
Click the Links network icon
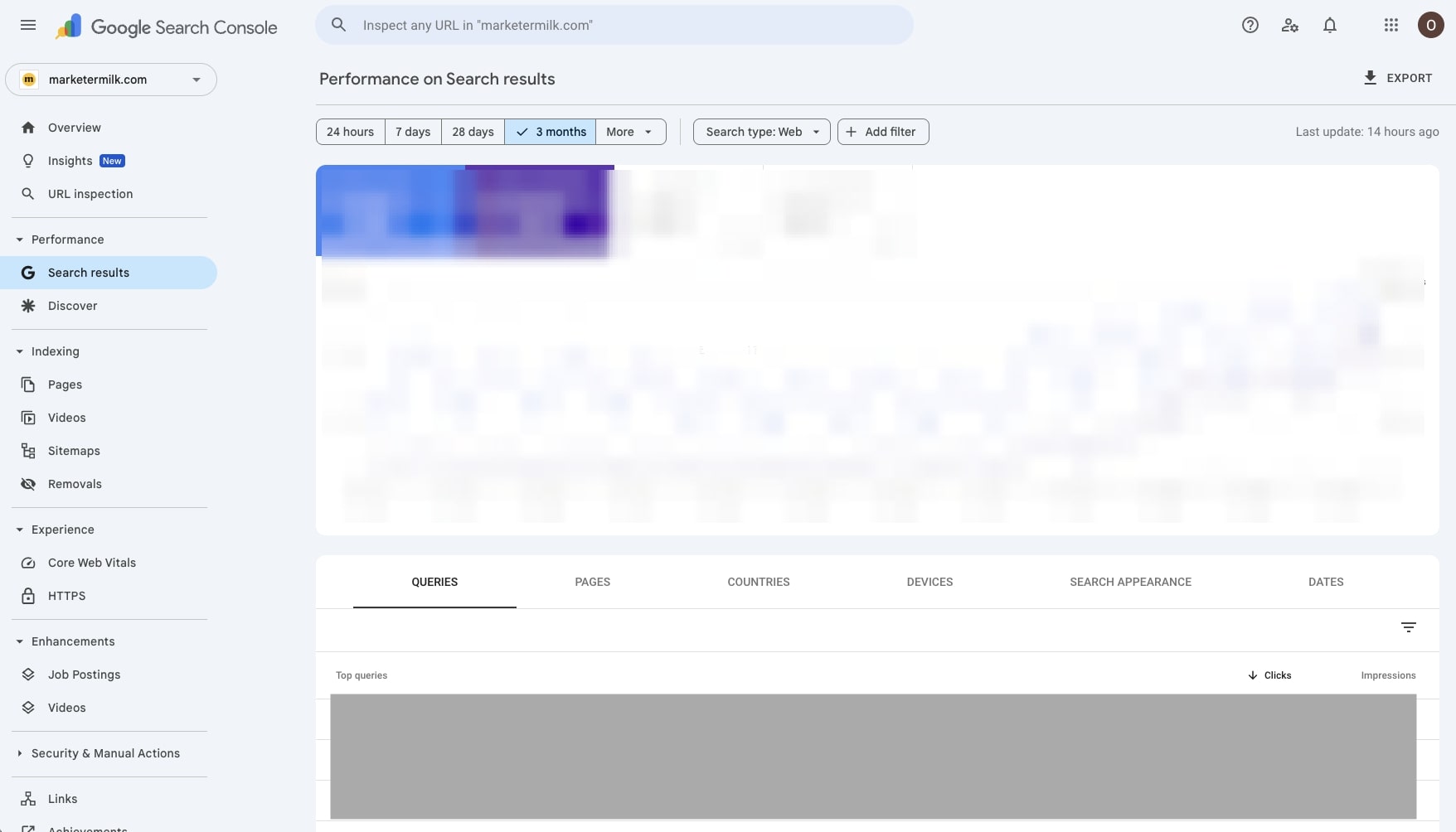pos(28,799)
